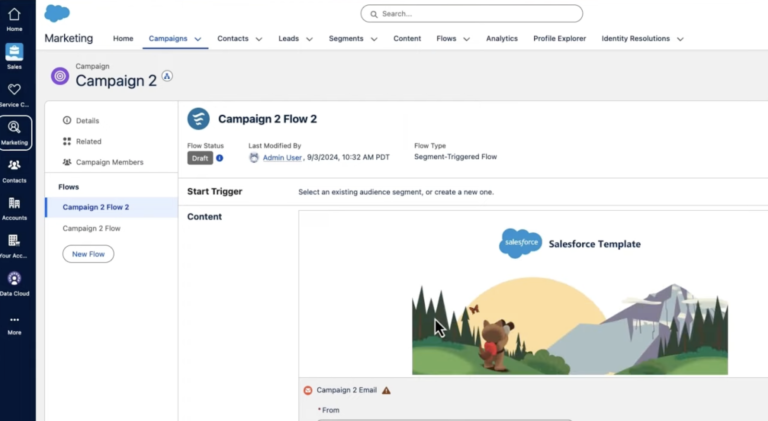768x421 pixels.
Task: Open the Admin User link
Action: point(282,157)
